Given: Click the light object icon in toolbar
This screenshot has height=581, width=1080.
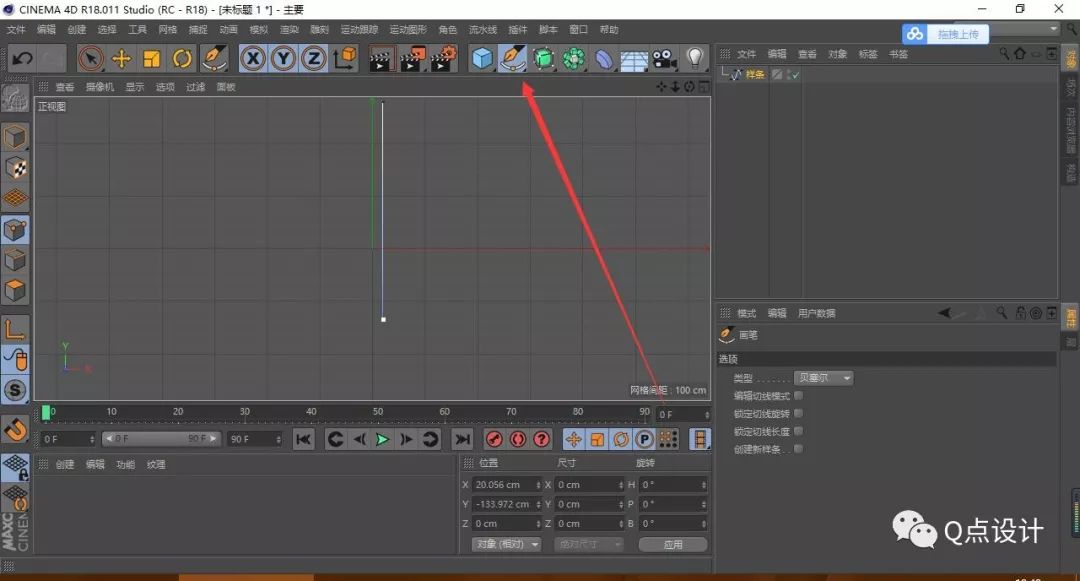Looking at the screenshot, I should (x=694, y=59).
